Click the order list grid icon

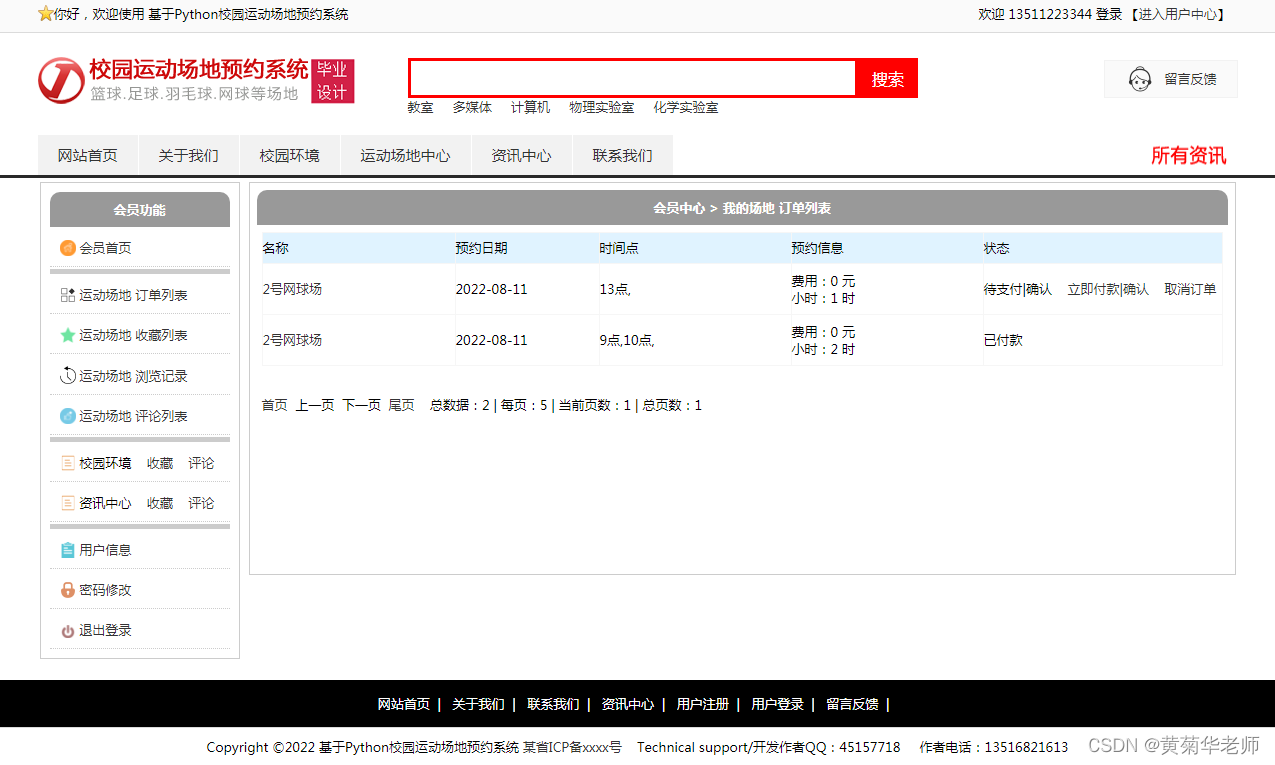pos(68,295)
